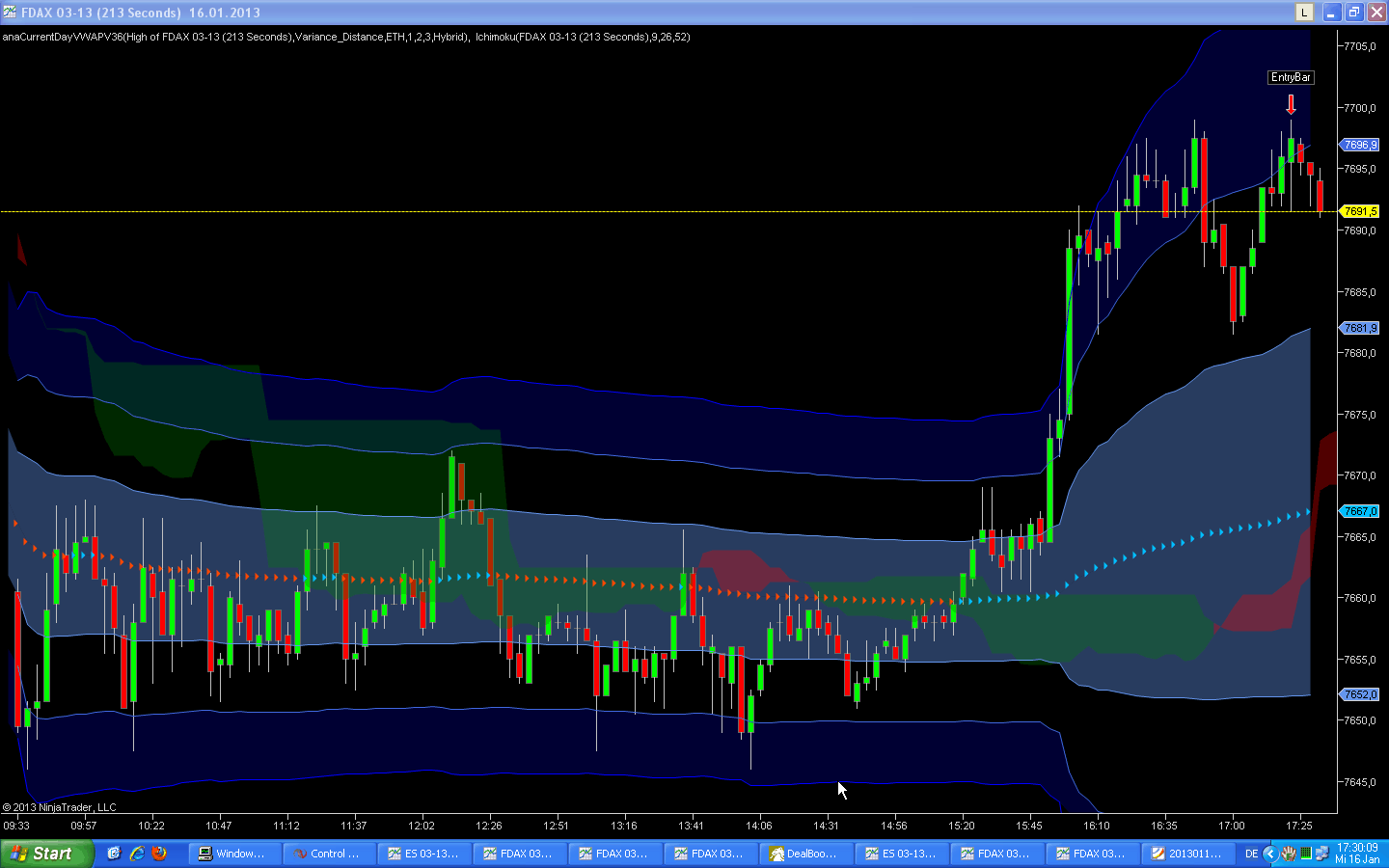Switch to the Window... taskbar button

235,854
